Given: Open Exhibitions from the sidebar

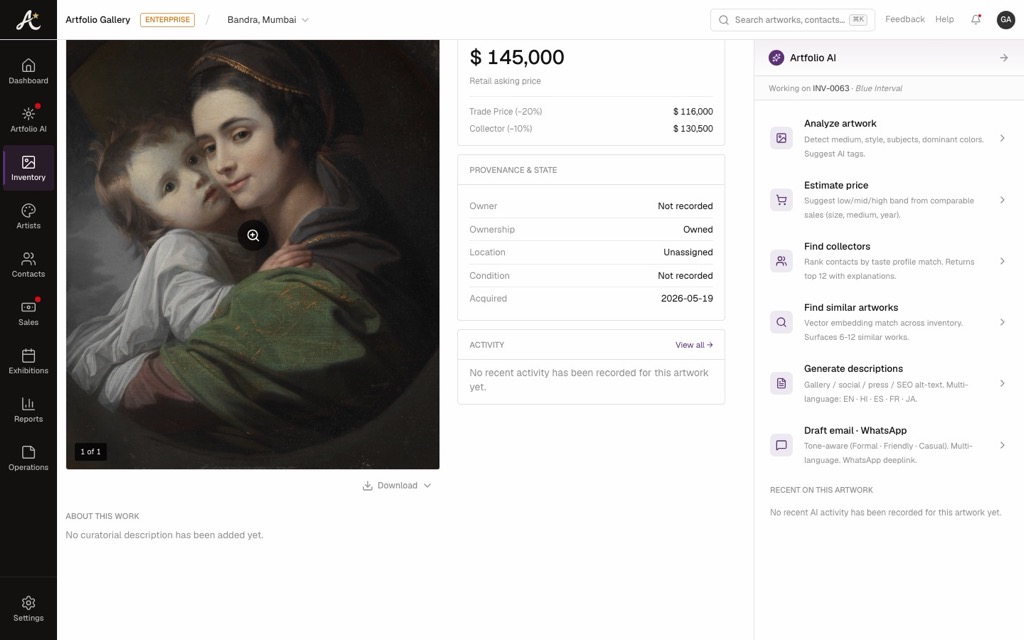Looking at the screenshot, I should [28, 362].
